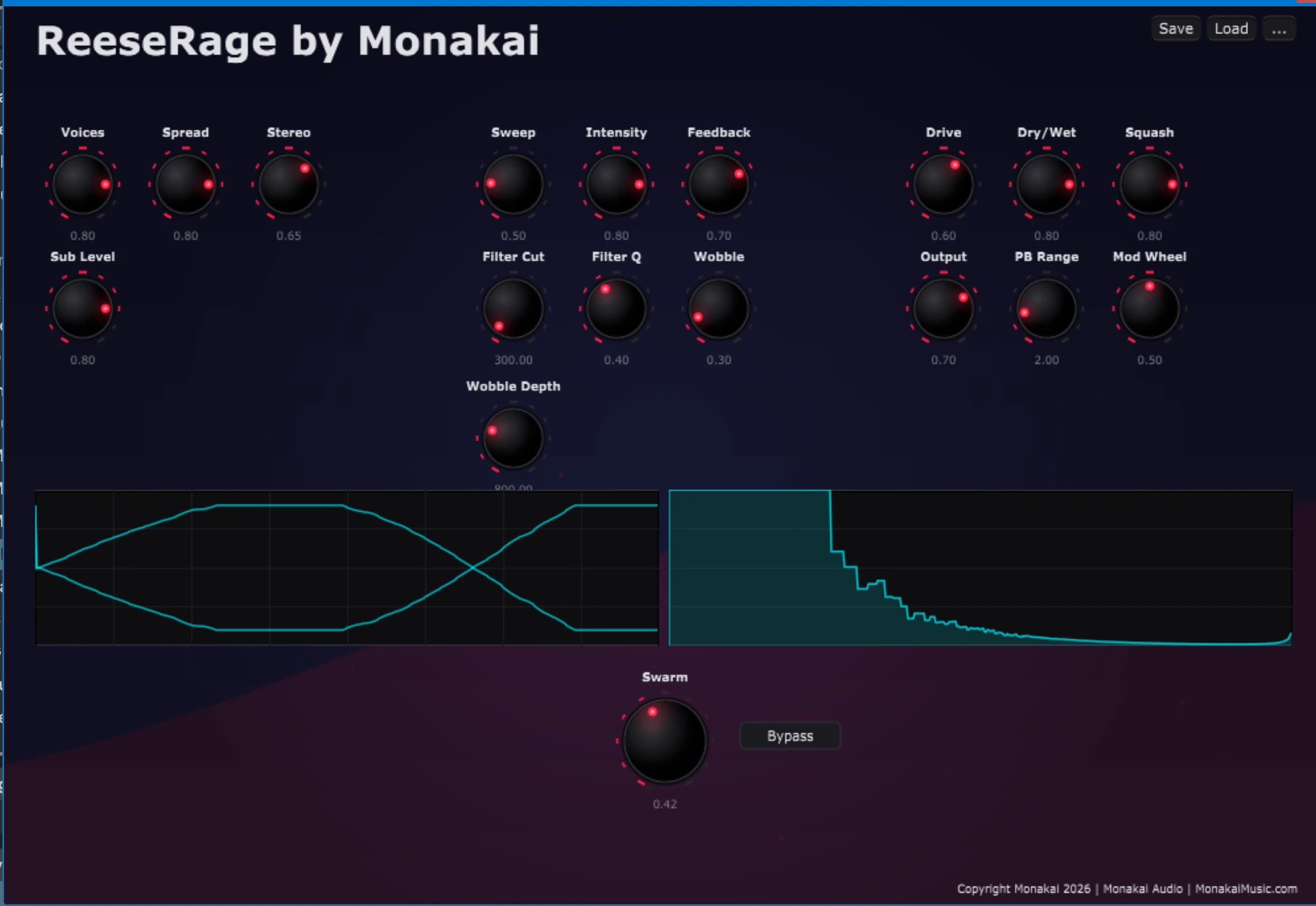1316x906 pixels.
Task: Click the oscilloscope waveform display
Action: click(x=347, y=568)
